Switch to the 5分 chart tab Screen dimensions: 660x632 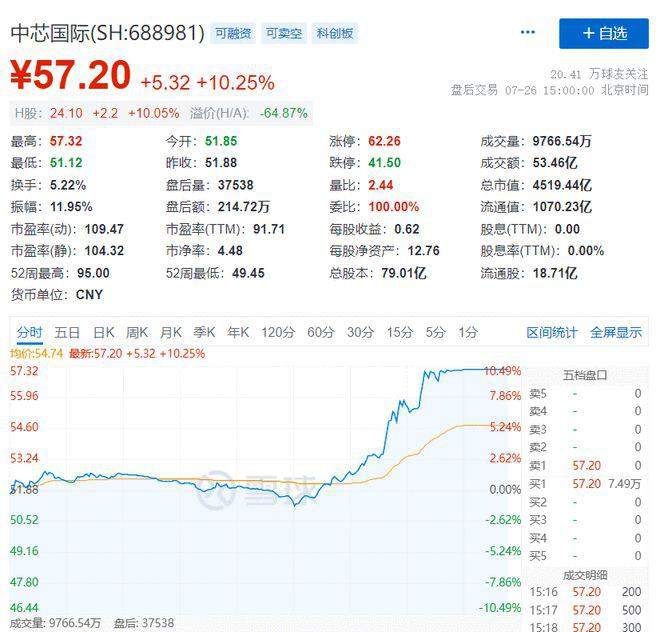[435, 332]
